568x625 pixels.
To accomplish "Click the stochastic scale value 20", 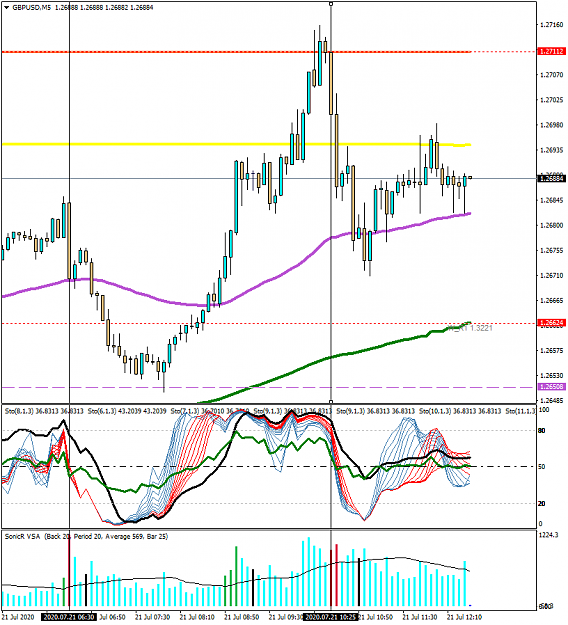I will click(x=542, y=503).
